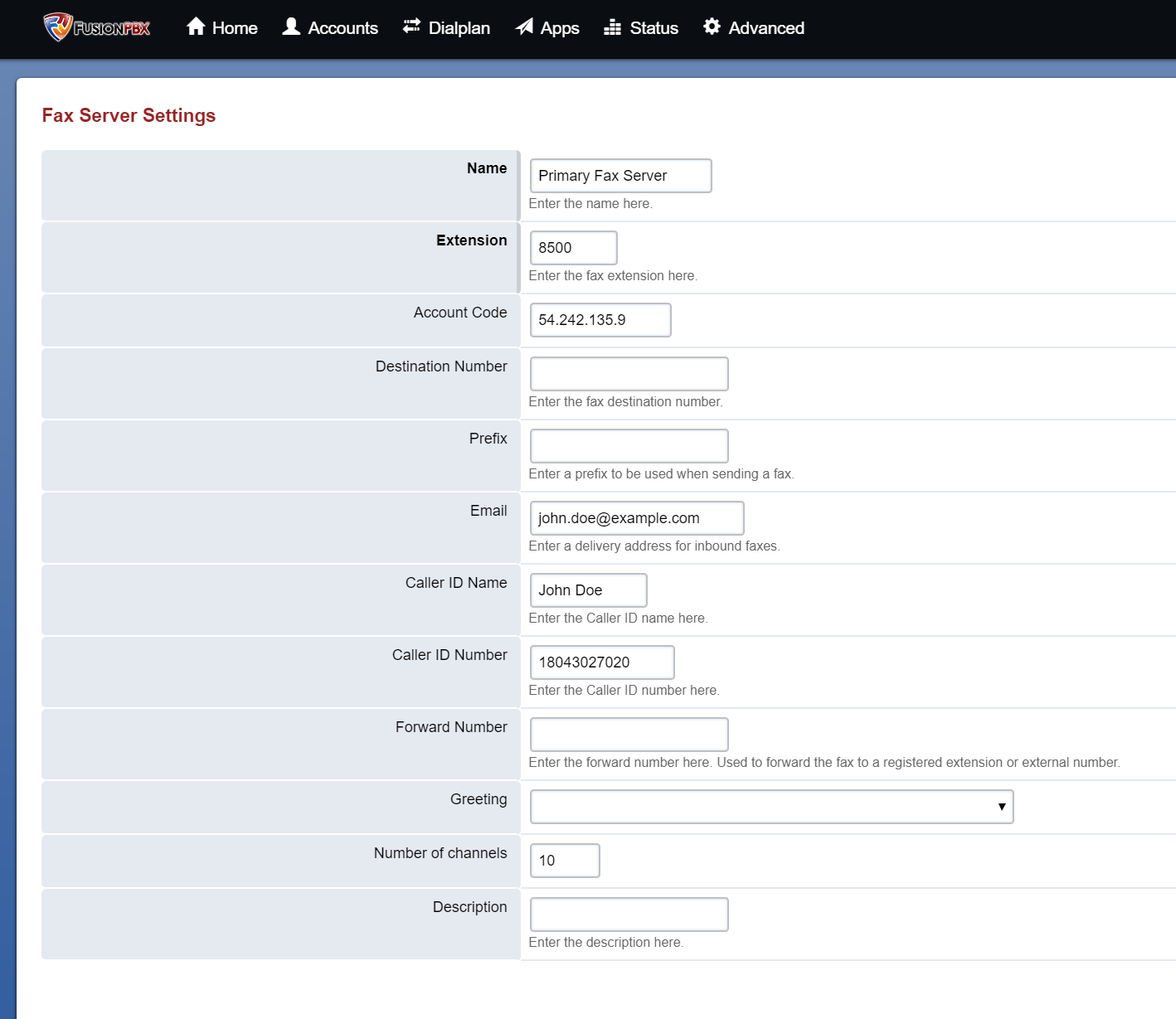Screen dimensions: 1176x1019
Task: Click the Caller ID Number field
Action: [601, 662]
